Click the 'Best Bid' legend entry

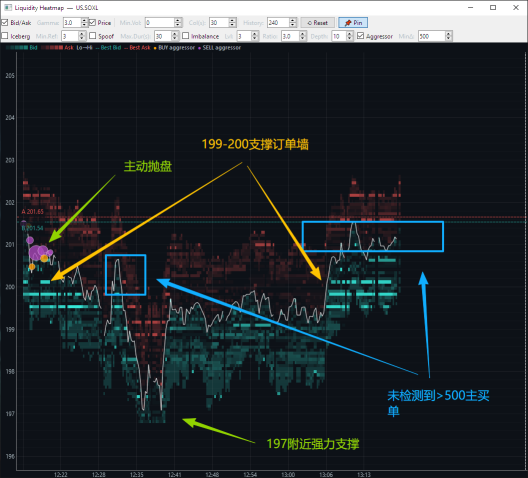108,47
